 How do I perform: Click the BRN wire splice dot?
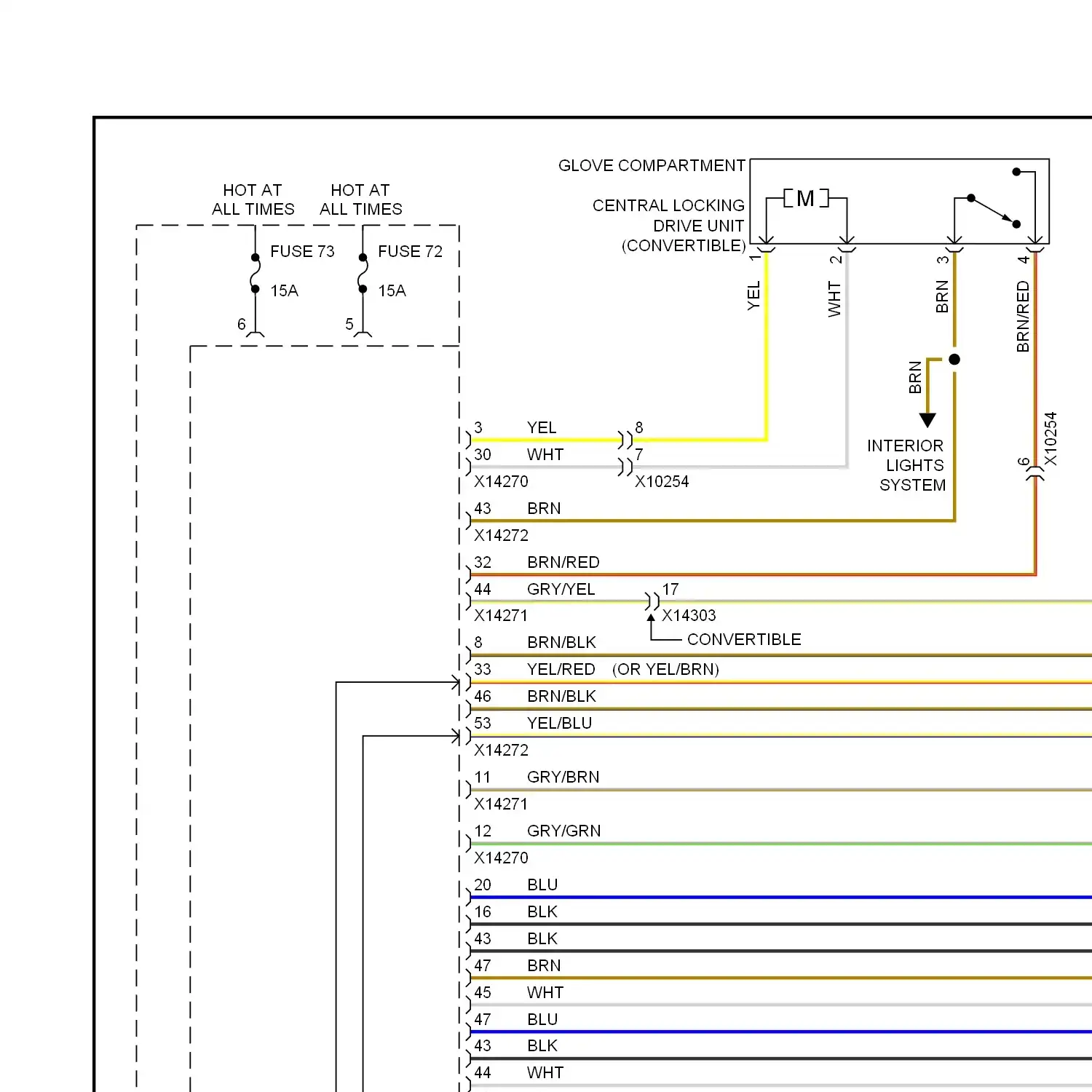click(x=954, y=359)
